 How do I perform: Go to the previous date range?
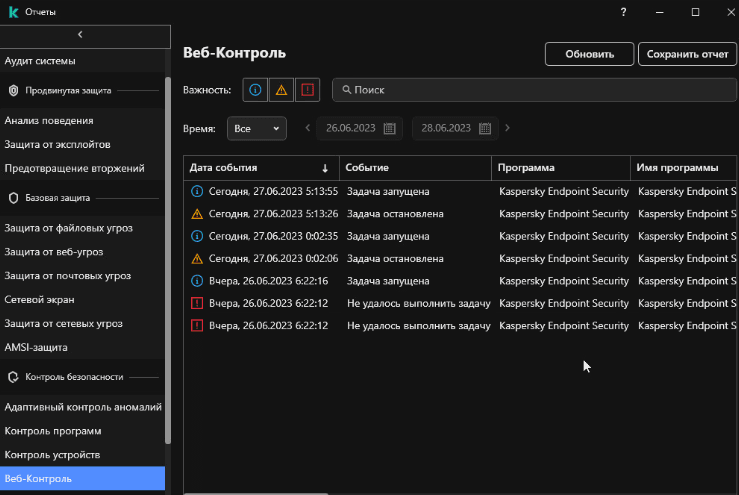coord(307,128)
